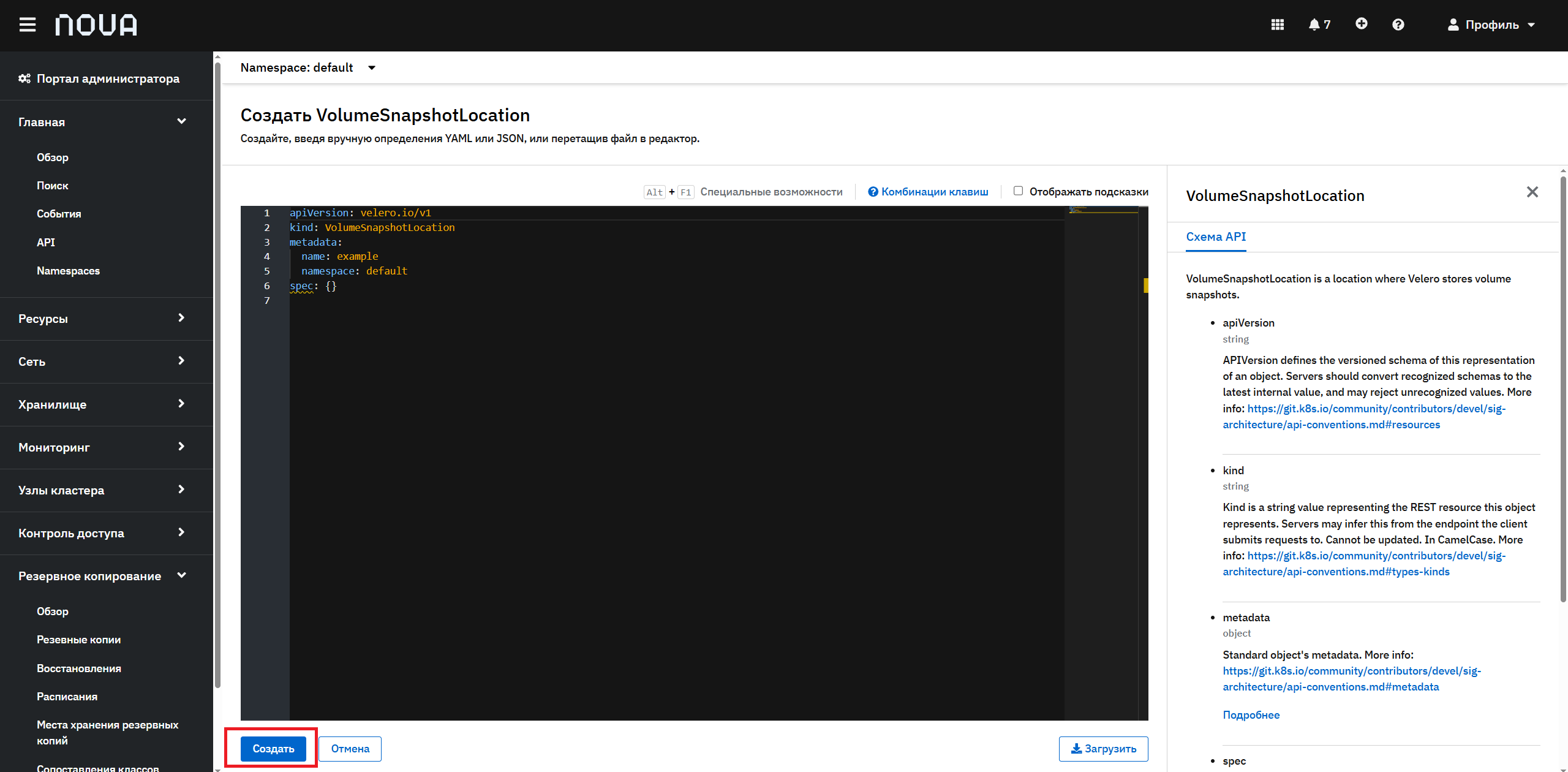1568x772 pixels.
Task: Click the name: example line in editor
Action: [x=339, y=257]
